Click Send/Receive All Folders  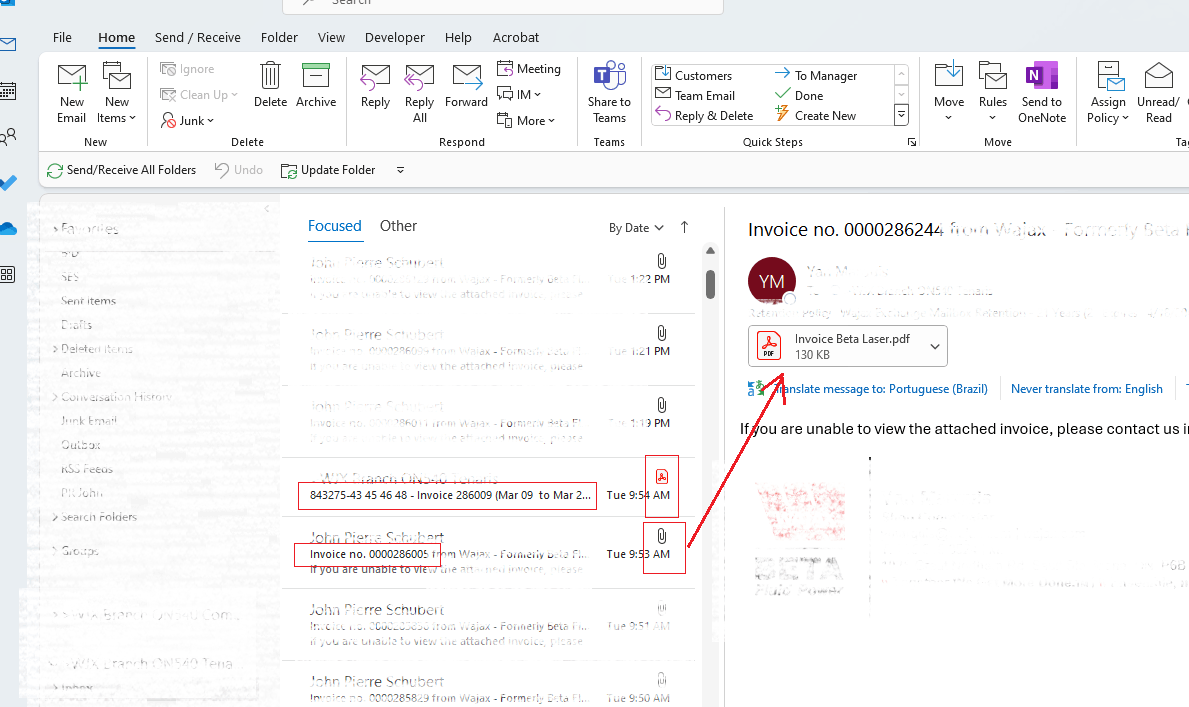pos(121,170)
